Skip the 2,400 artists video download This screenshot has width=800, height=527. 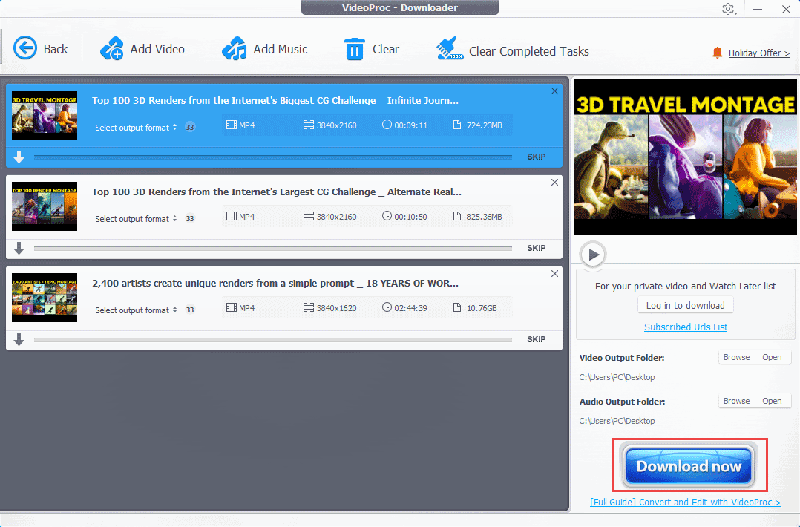click(x=536, y=339)
